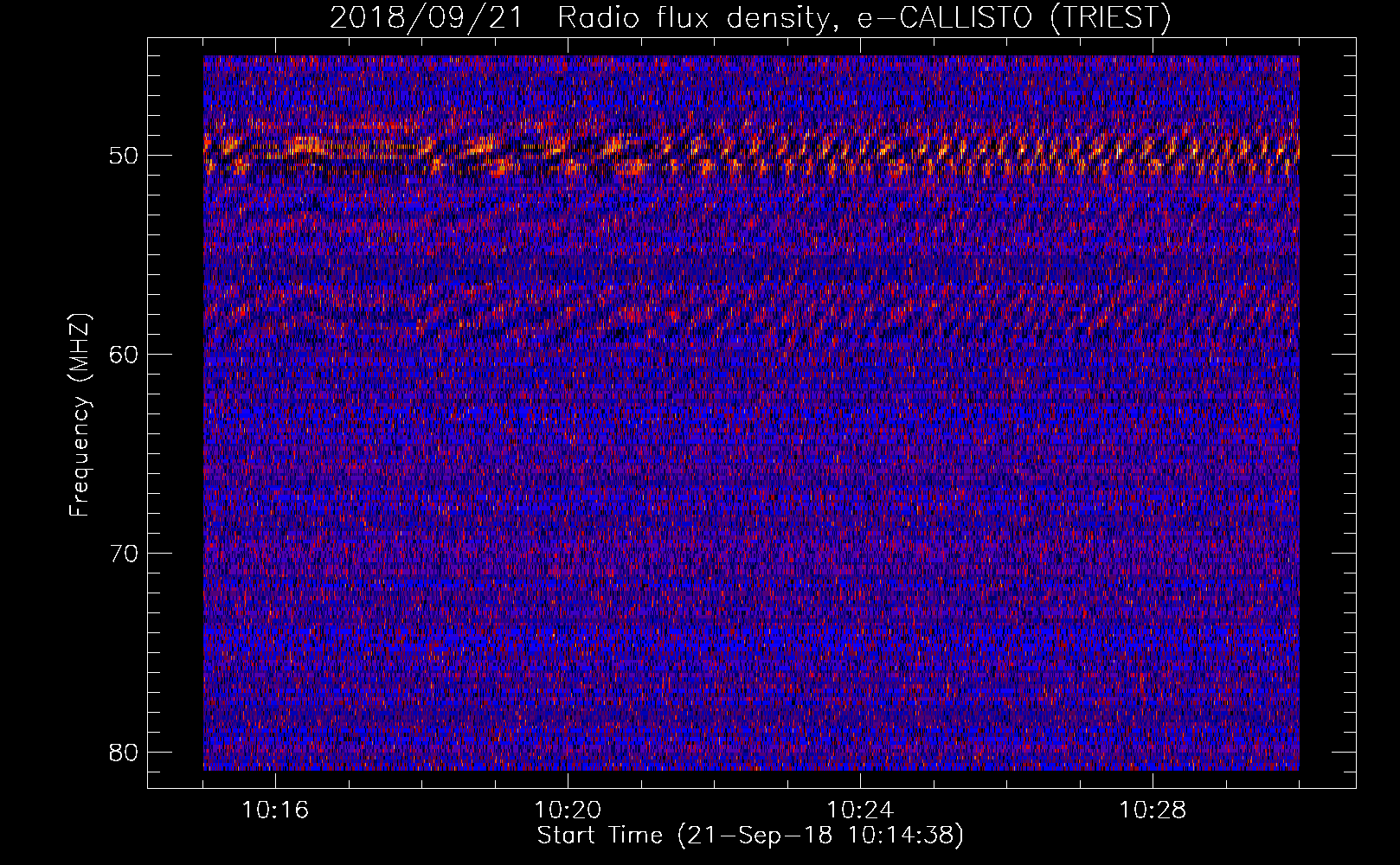Click the 10:16 time tick label
The height and width of the screenshot is (865, 1400).
275,811
